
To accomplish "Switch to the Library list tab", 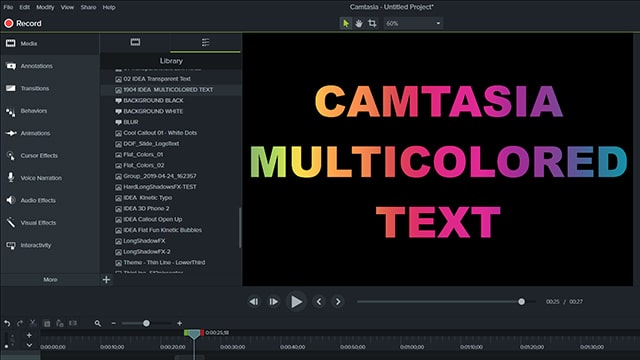I will point(205,42).
